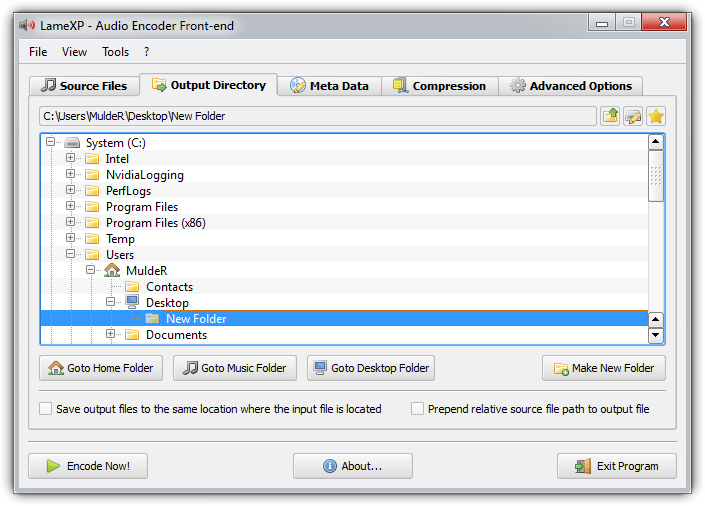Expand the Intel folder
Screen dimensions: 705x506
pos(70,158)
